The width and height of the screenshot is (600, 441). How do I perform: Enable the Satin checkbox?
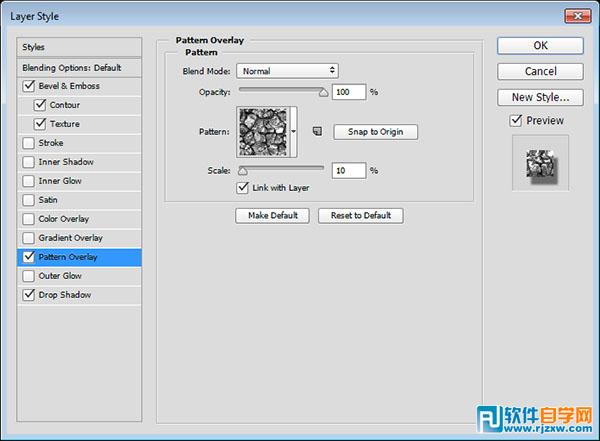tap(29, 200)
